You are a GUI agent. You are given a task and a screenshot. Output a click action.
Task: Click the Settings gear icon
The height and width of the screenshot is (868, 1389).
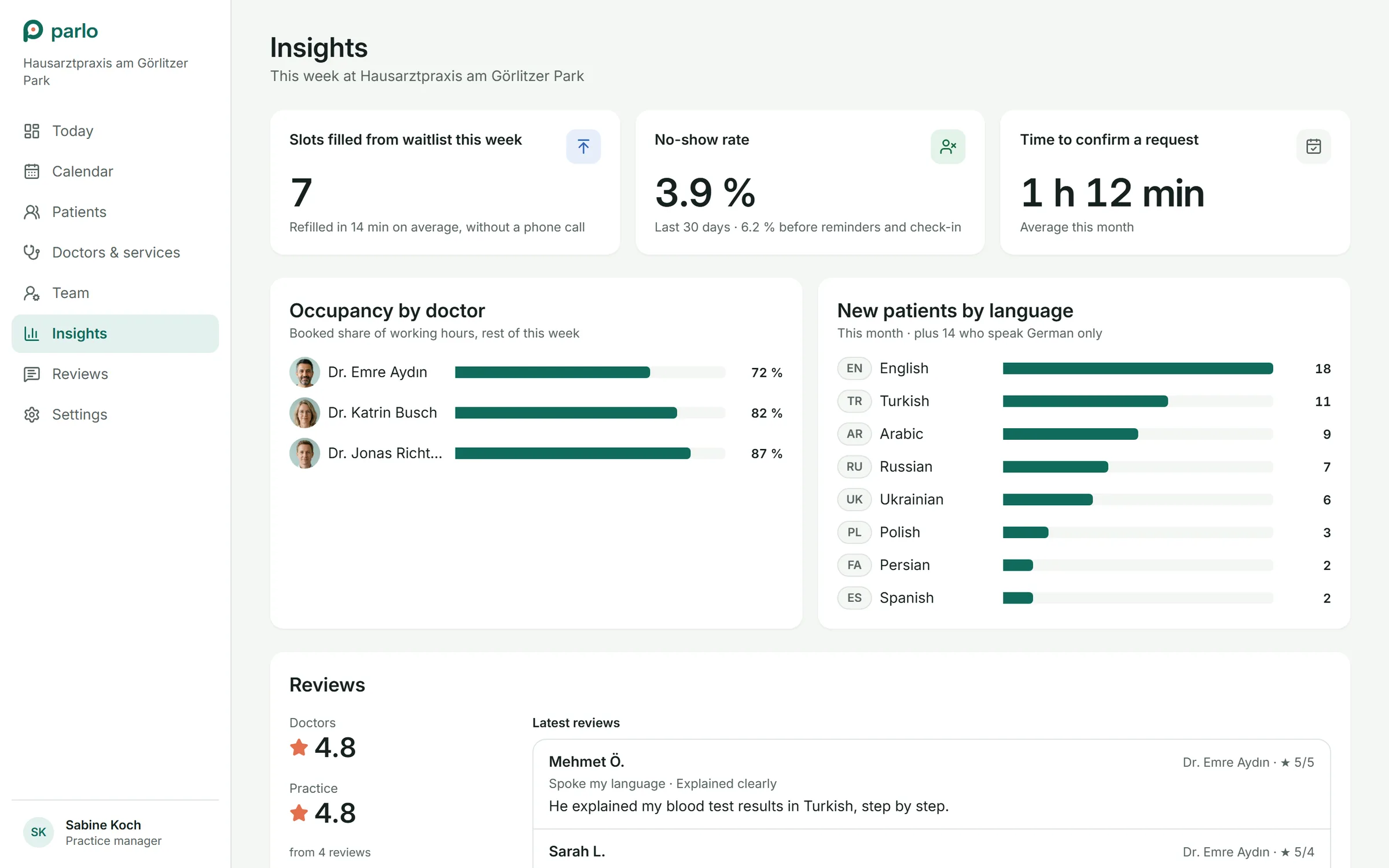[x=32, y=415]
